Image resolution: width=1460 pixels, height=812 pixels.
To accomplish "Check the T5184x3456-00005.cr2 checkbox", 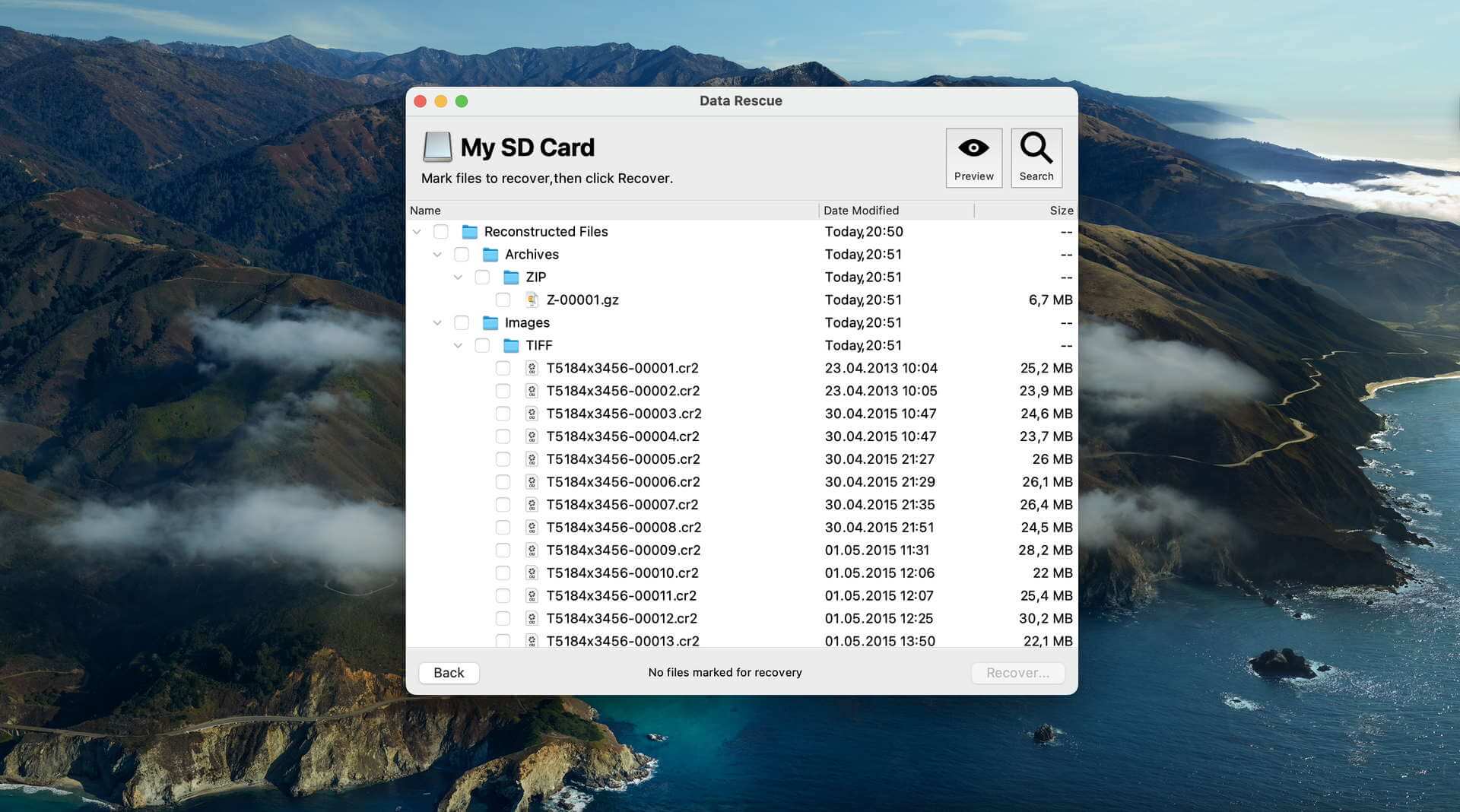I will (x=503, y=459).
